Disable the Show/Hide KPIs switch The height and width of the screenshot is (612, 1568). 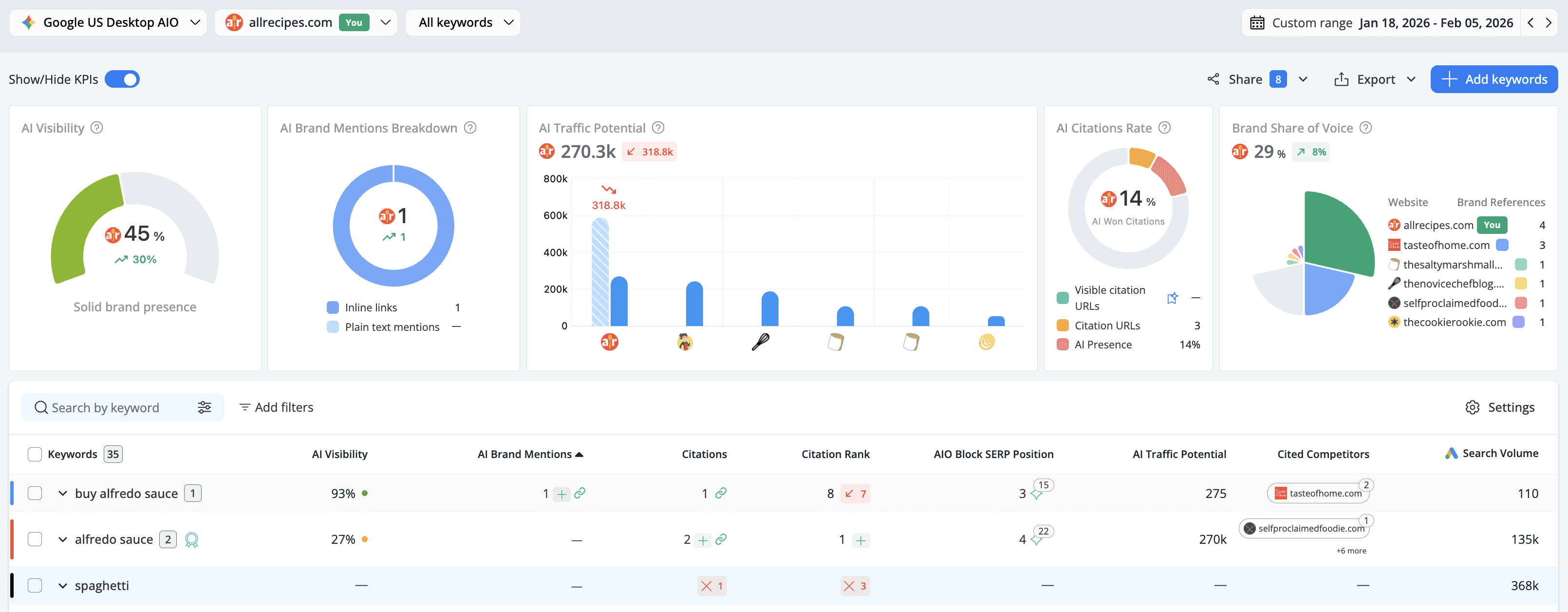[x=122, y=79]
